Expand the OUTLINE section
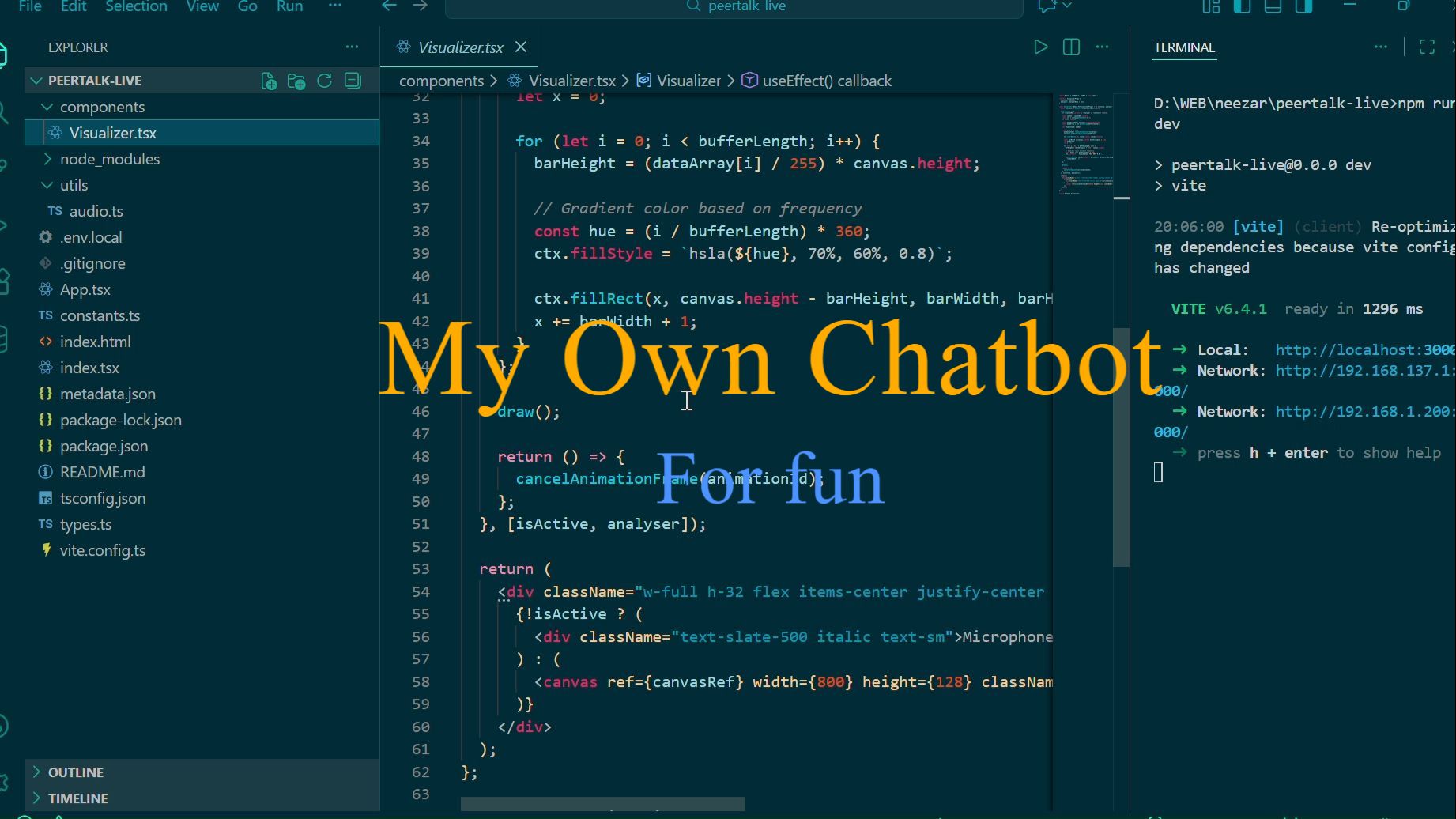Screen dimensions: 1456x819 coord(75,772)
